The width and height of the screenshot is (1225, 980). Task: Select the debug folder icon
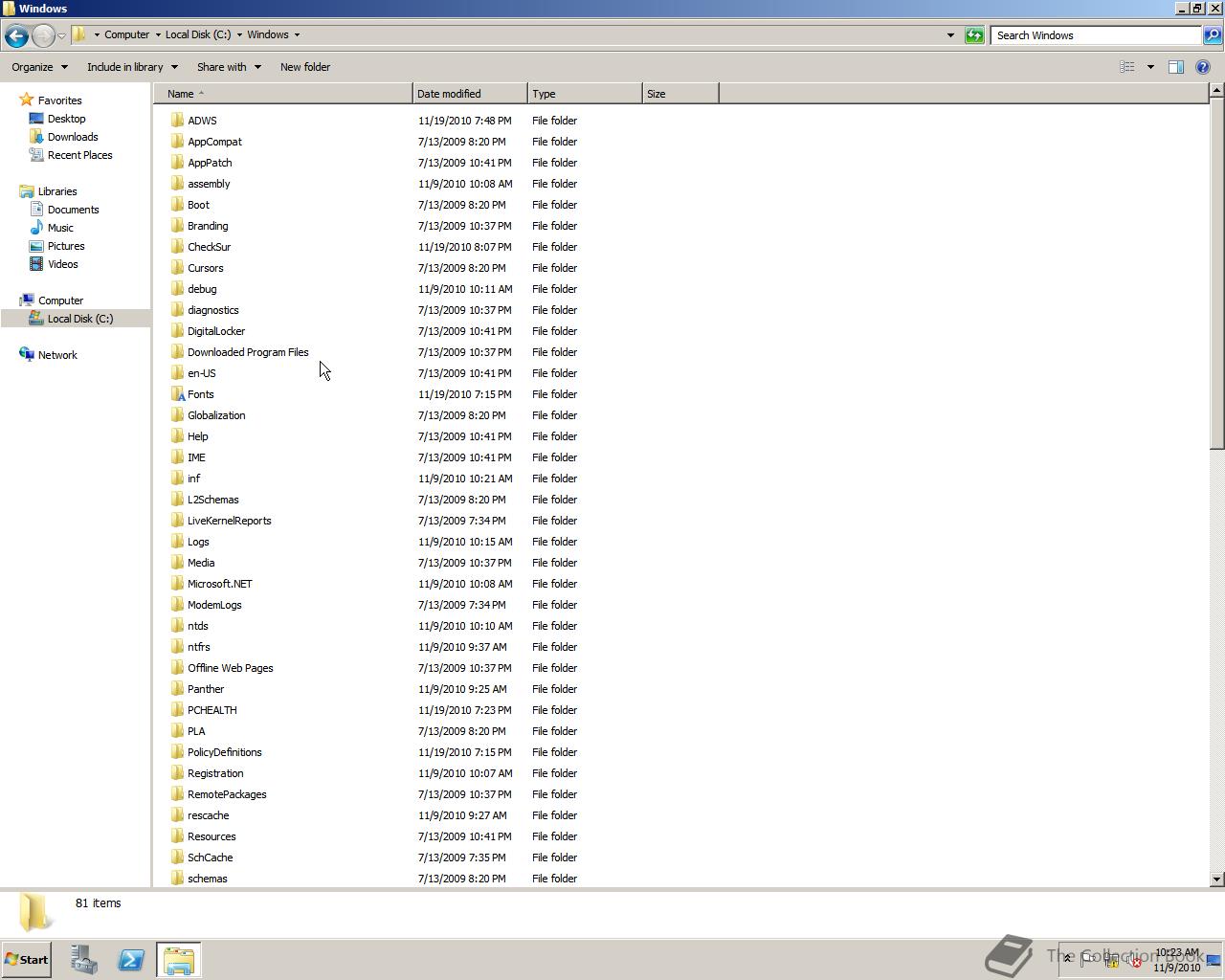(x=177, y=289)
